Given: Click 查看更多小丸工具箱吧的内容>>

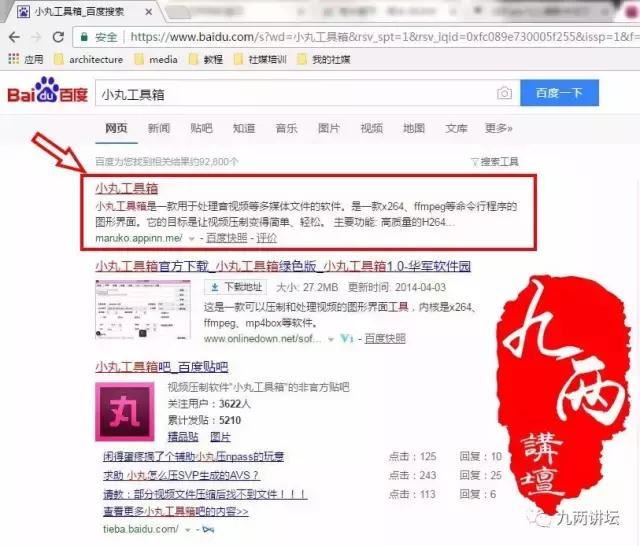Looking at the screenshot, I should [x=176, y=511].
